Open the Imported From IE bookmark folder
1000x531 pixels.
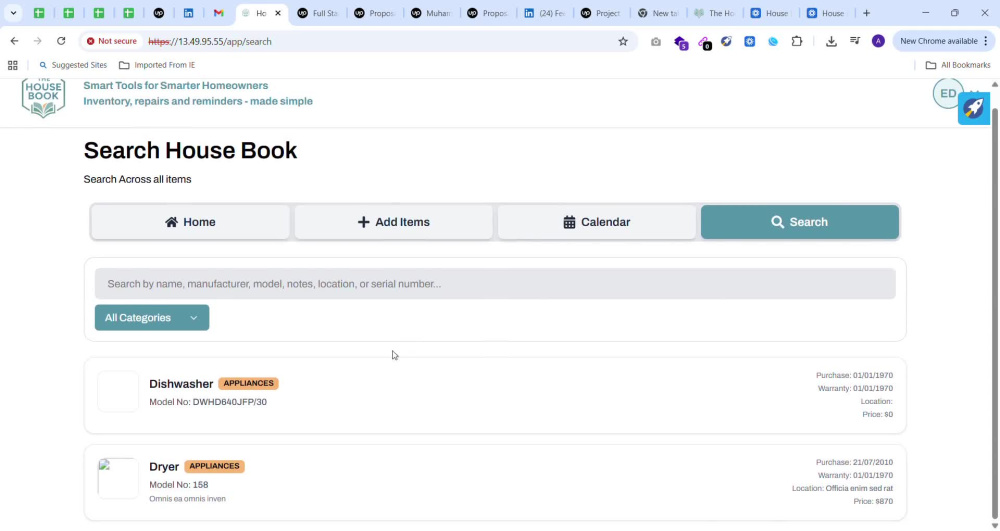[157, 65]
